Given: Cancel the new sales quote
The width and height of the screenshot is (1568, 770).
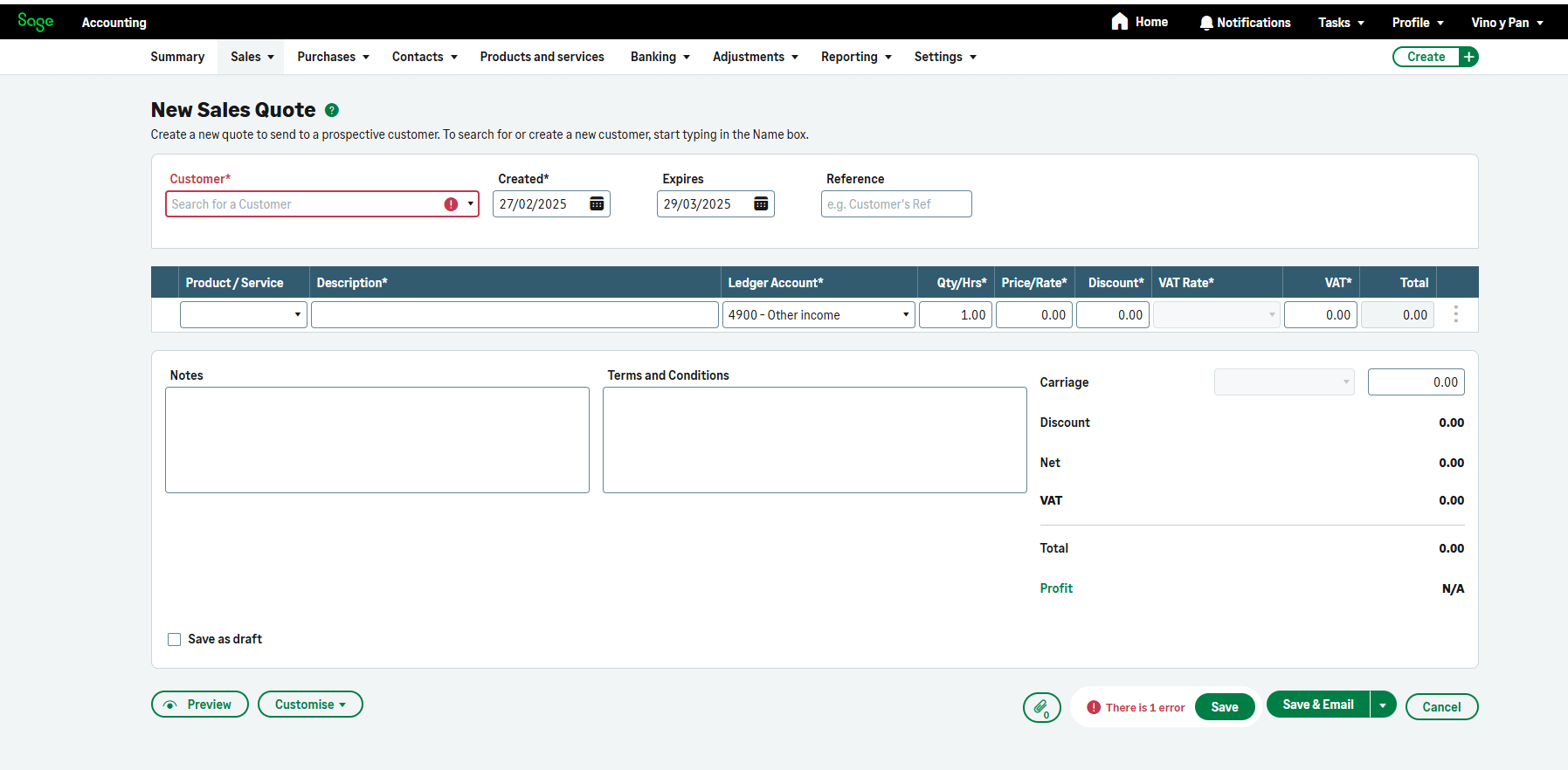Looking at the screenshot, I should click(1441, 707).
